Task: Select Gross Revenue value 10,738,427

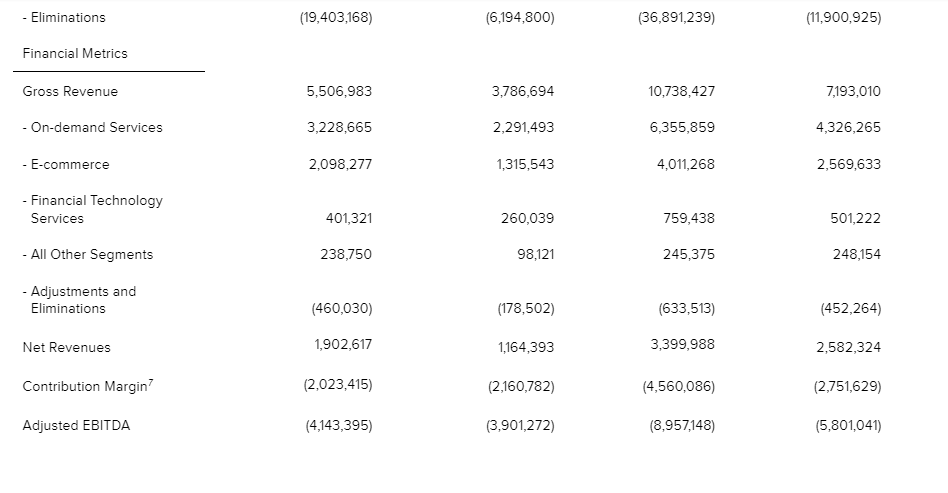Action: (681, 91)
